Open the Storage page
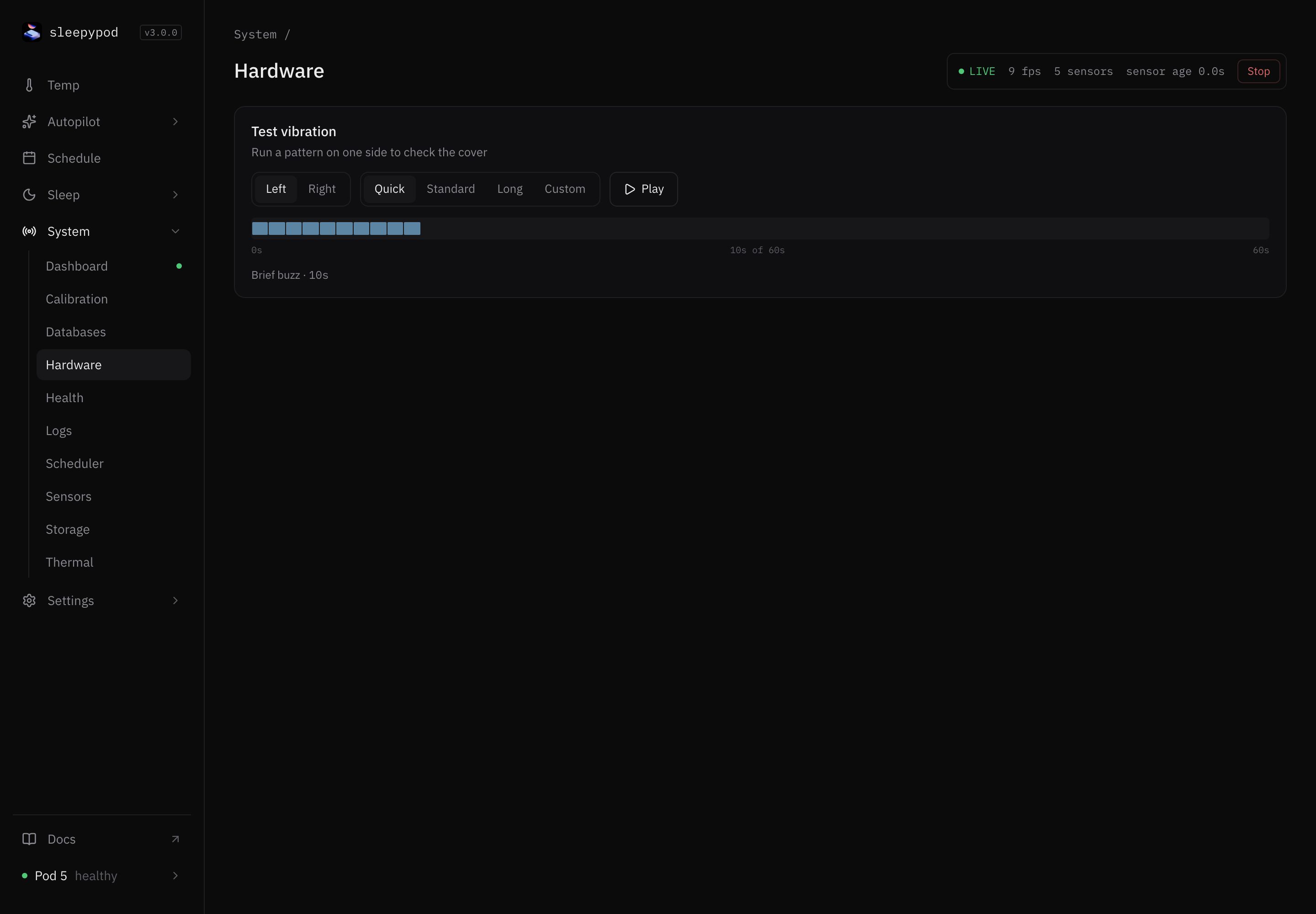Viewport: 1316px width, 914px height. point(113,529)
